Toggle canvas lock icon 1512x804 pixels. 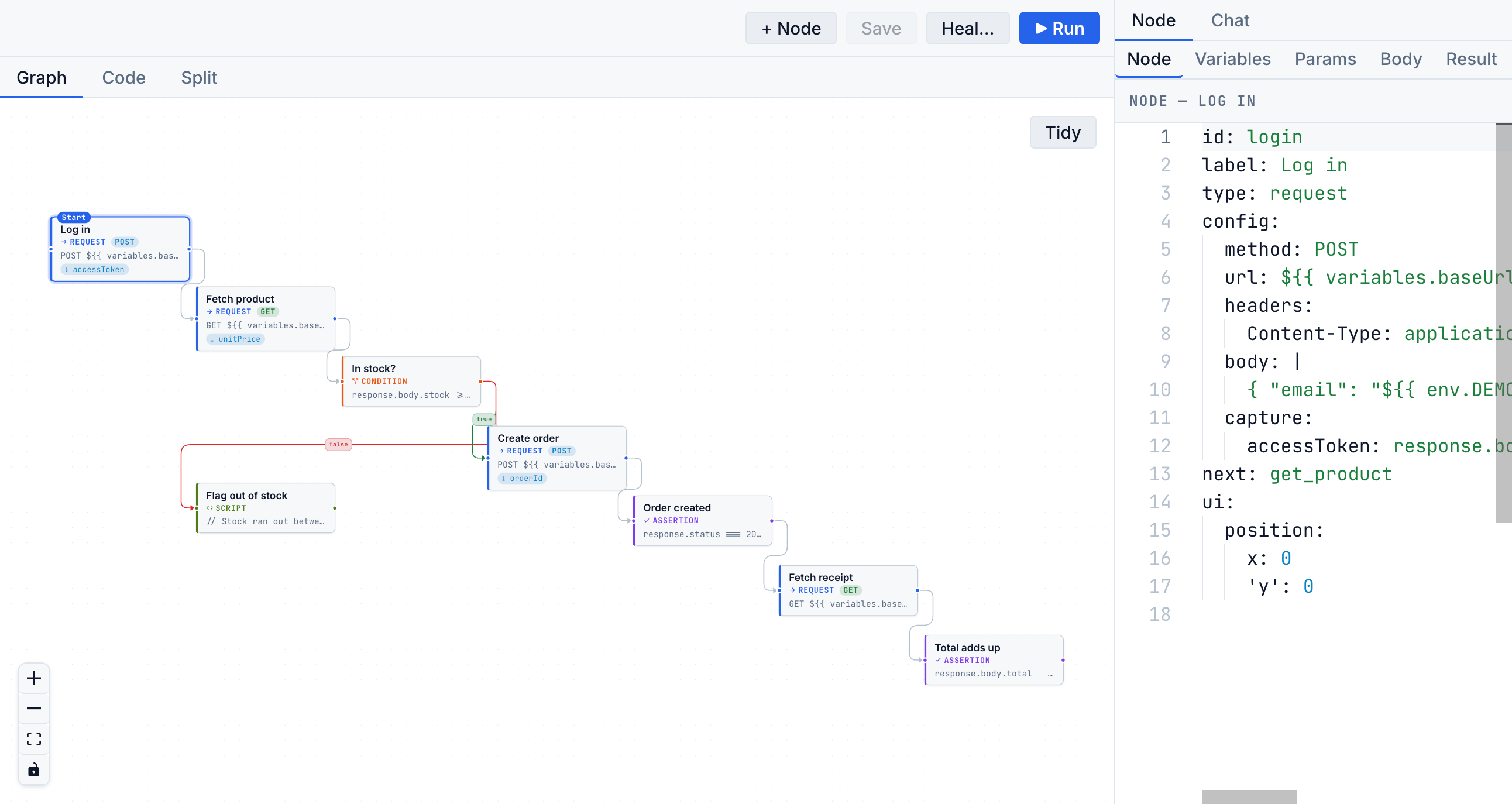tap(34, 769)
